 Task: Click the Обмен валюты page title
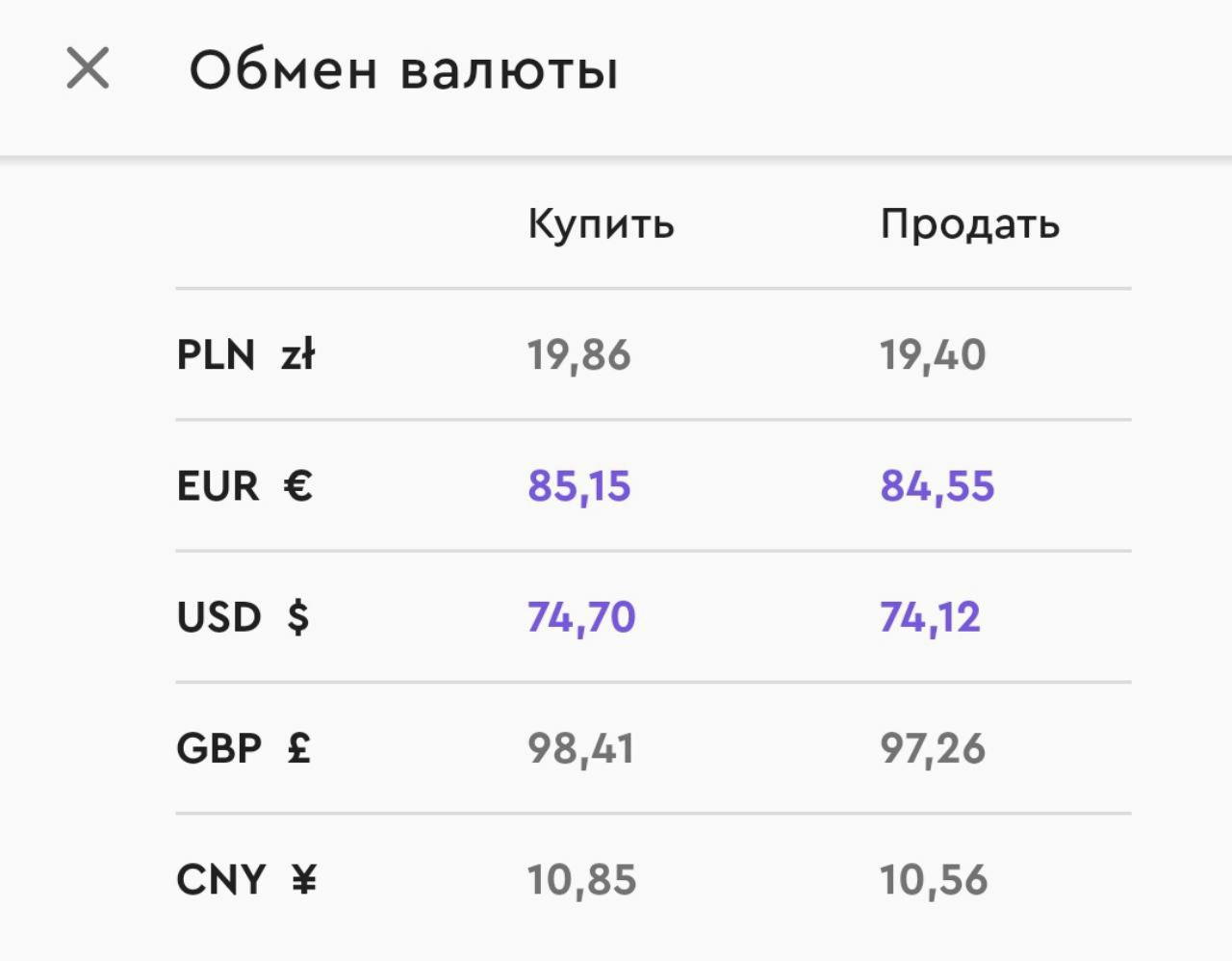point(403,71)
